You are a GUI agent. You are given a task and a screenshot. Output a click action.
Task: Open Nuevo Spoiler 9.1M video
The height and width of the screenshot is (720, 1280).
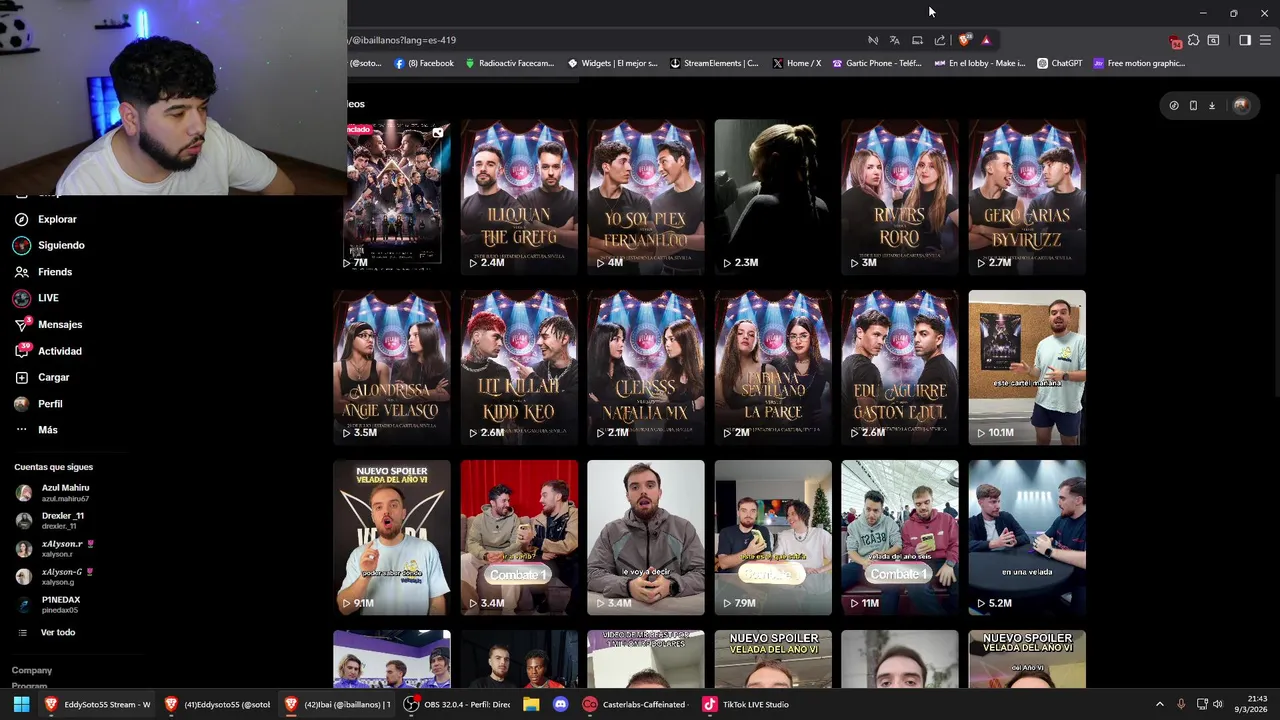click(392, 537)
